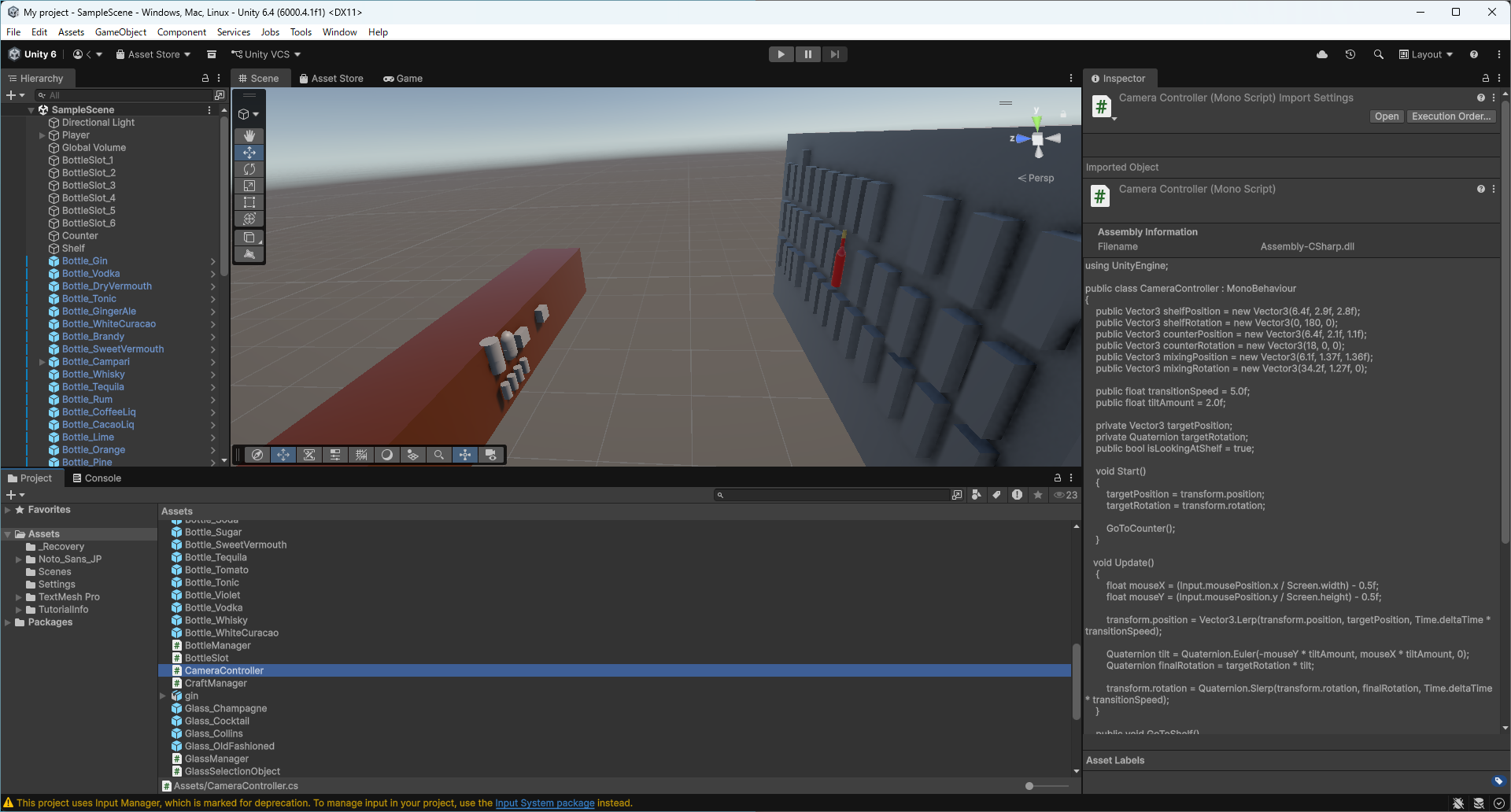Follow the Input System package link
The height and width of the screenshot is (812, 1511).
click(x=545, y=803)
